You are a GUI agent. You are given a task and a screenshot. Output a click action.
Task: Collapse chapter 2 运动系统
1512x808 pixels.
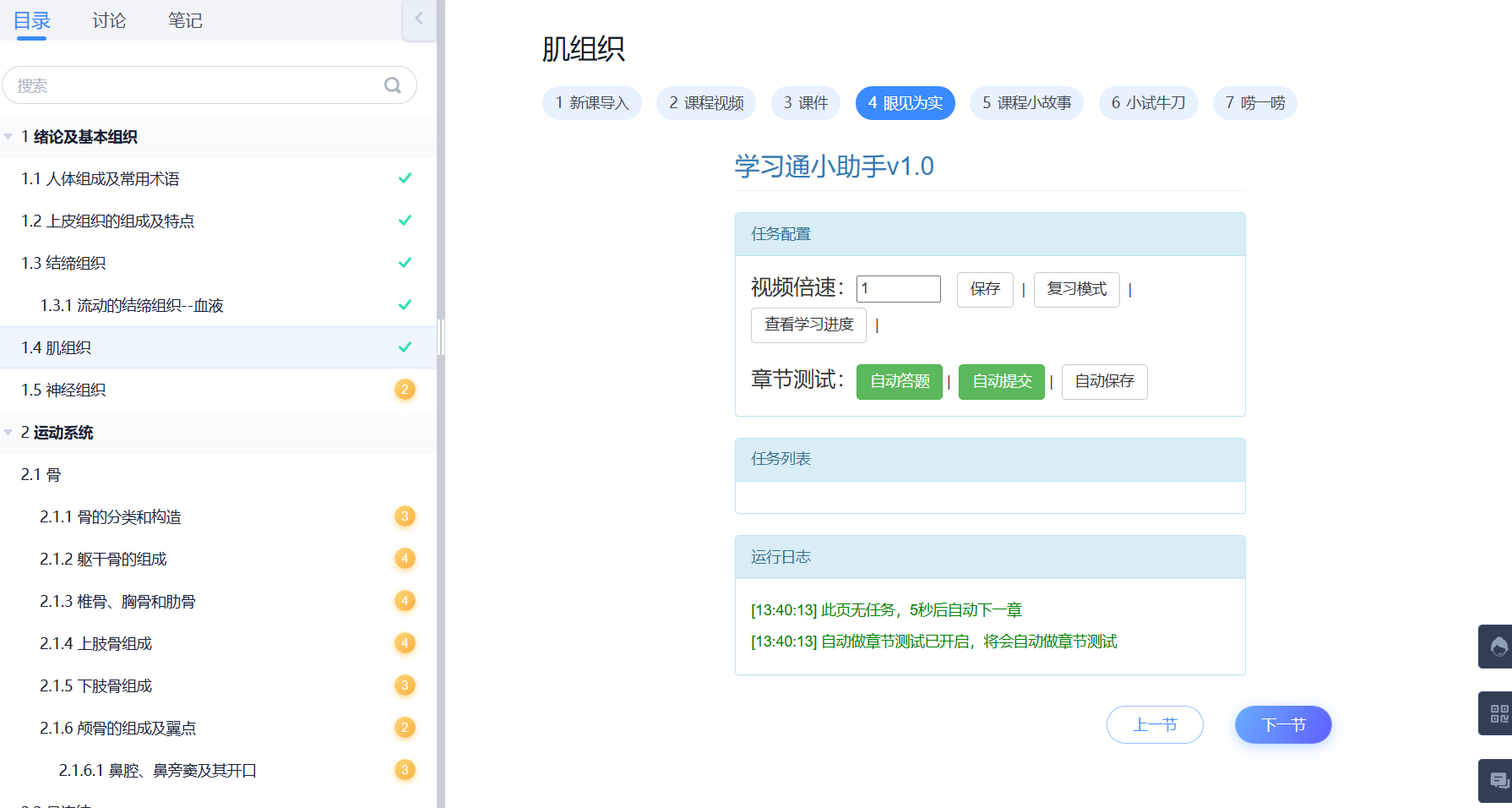tap(8, 432)
